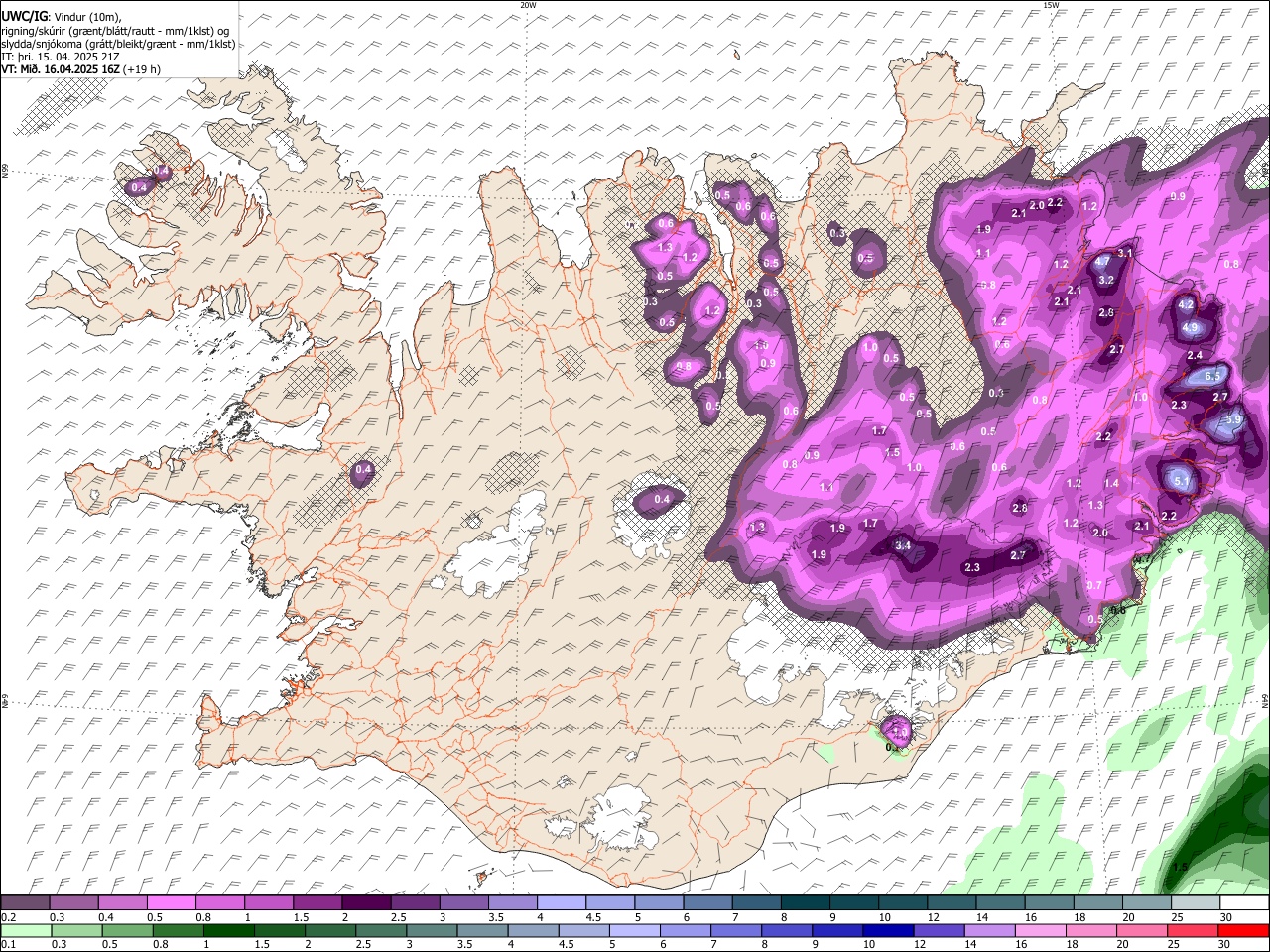This screenshot has width=1270, height=952.
Task: Click the title text 'UWC/IG: Vindur (10m),'
Action: [62, 16]
